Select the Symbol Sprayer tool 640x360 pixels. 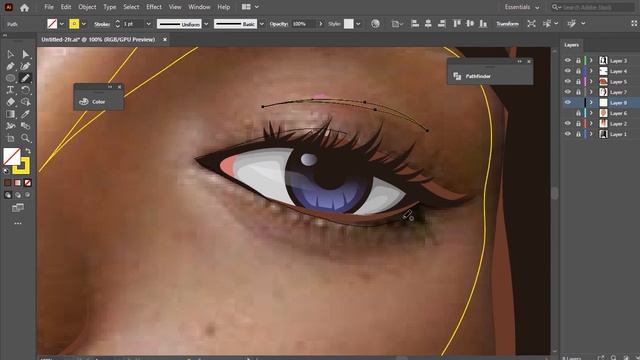10,126
